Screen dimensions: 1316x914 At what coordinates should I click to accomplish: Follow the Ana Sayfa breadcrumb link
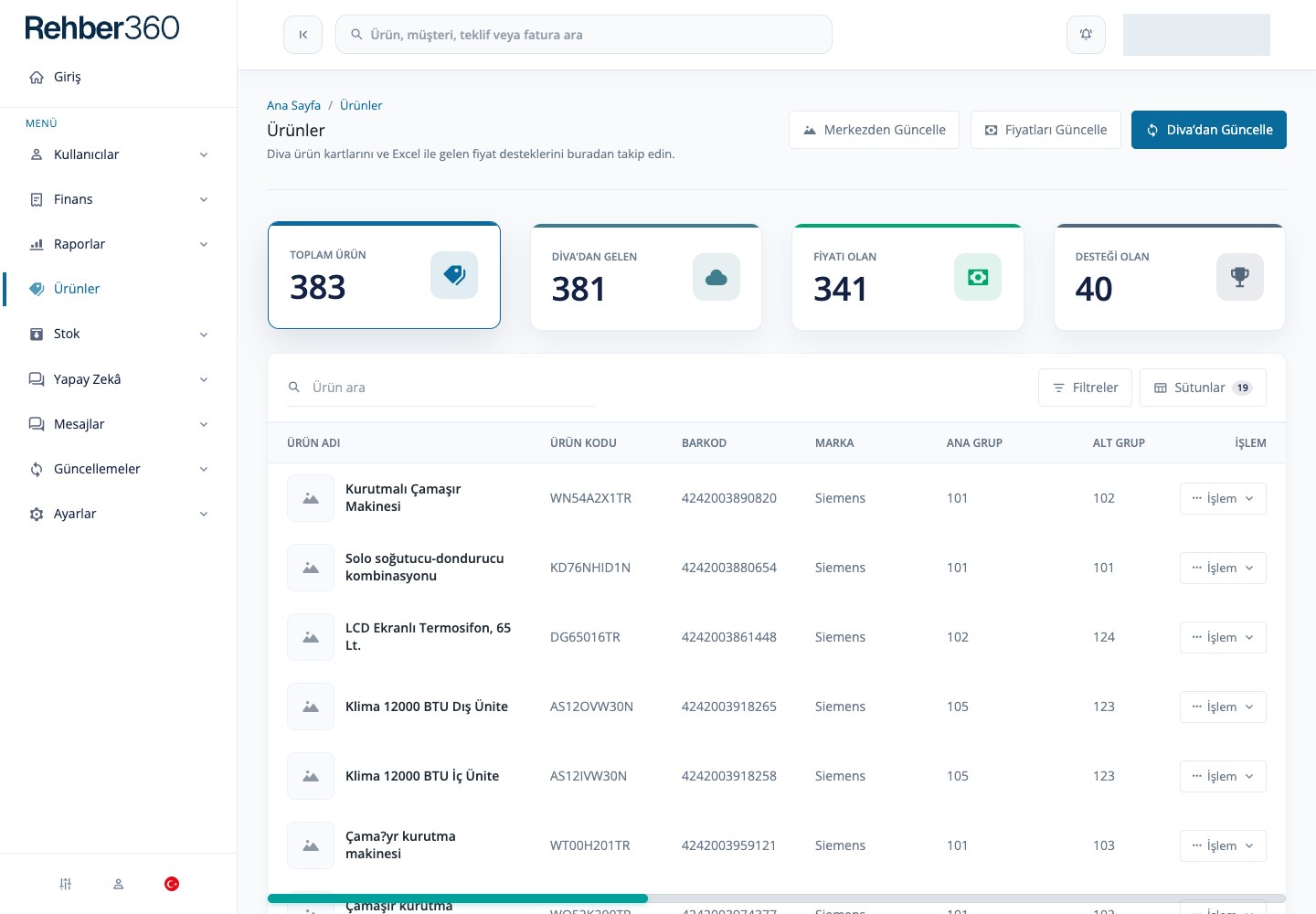(293, 105)
